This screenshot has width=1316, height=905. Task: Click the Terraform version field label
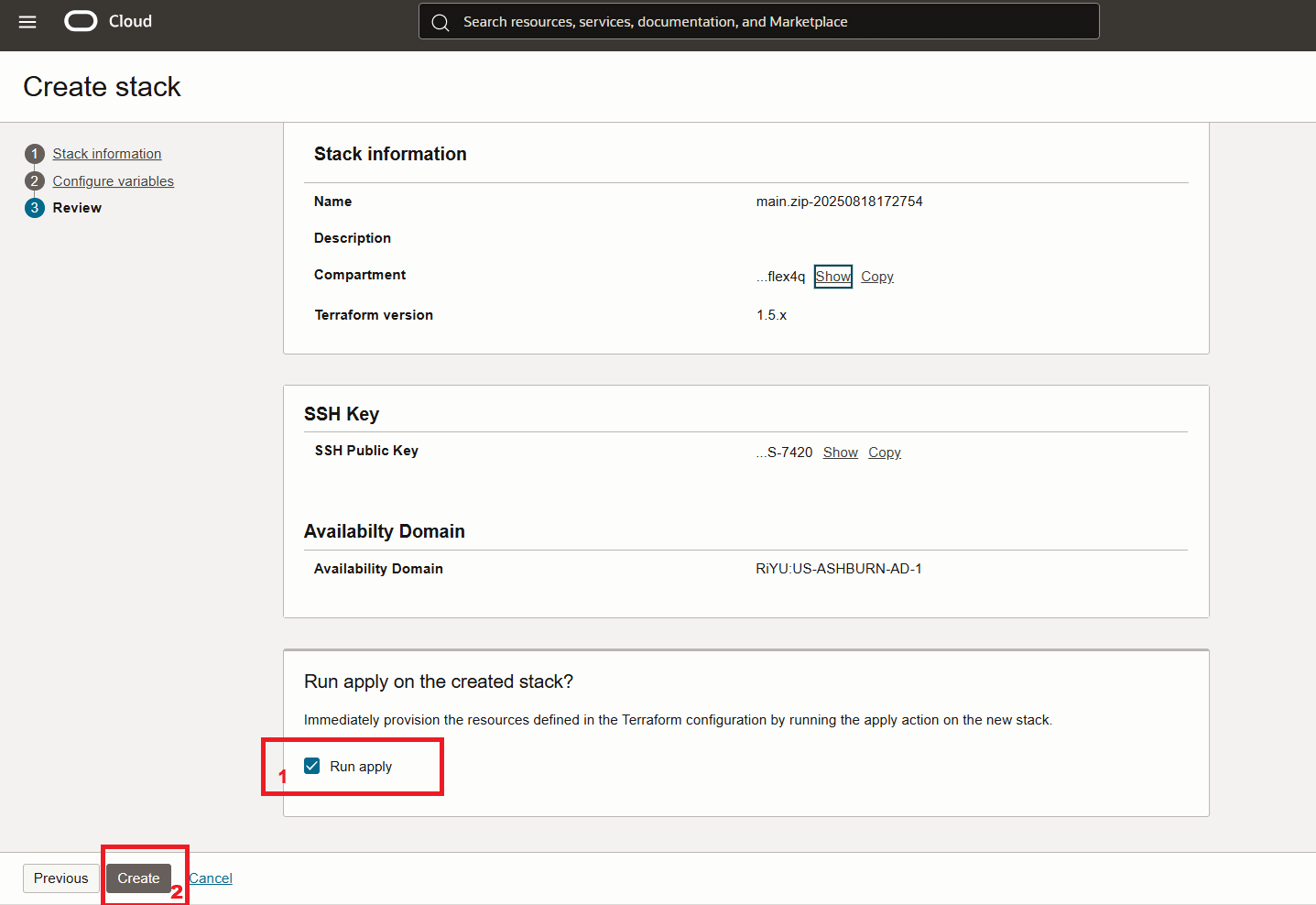click(x=374, y=315)
